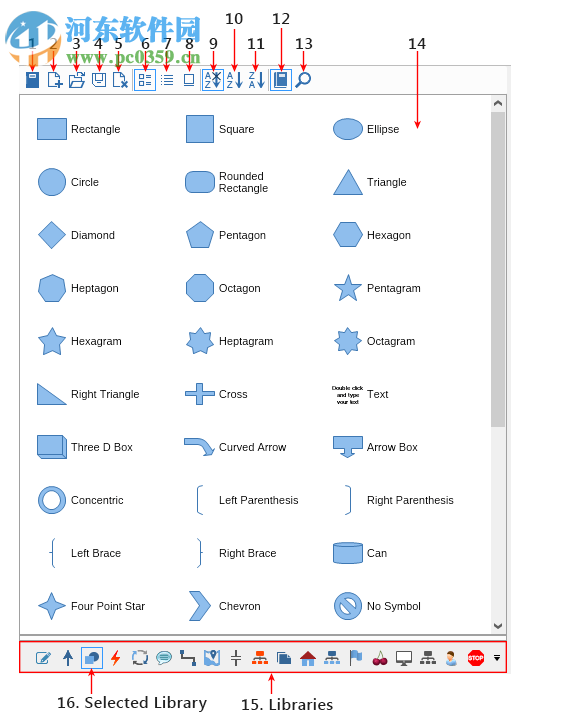
Task: Open the person avatar library
Action: [451, 657]
